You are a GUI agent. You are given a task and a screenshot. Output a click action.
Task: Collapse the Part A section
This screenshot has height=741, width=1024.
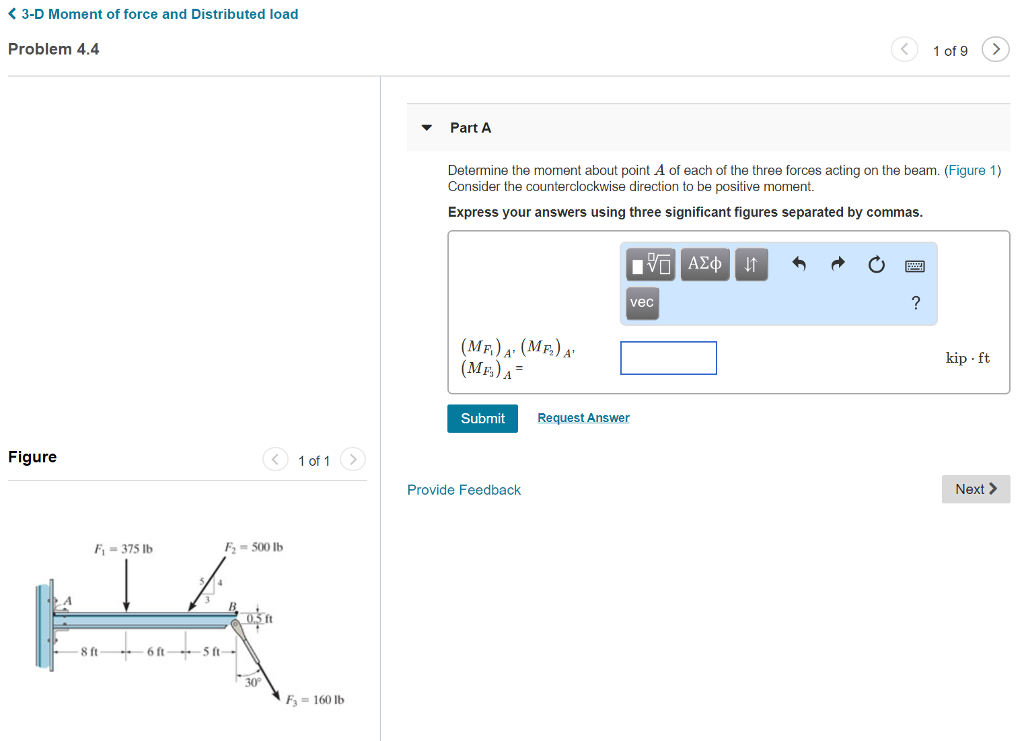[428, 127]
